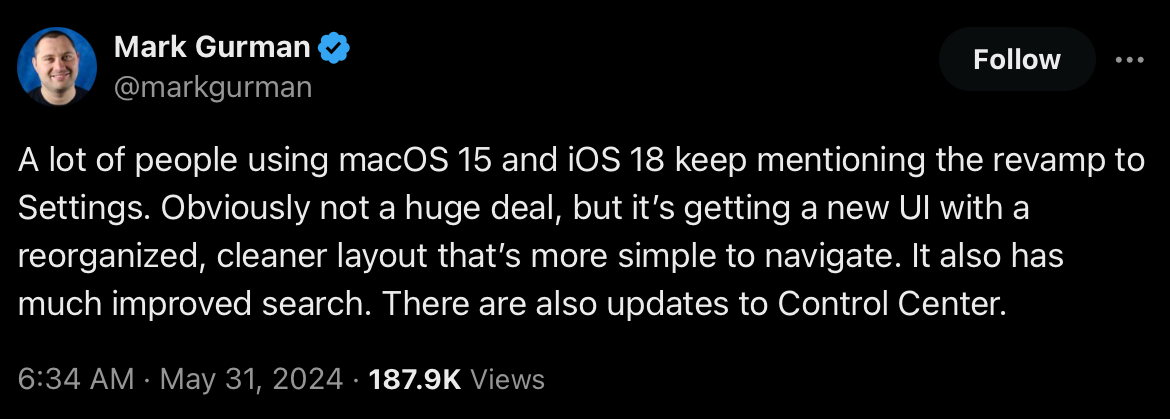1170x419 pixels.
Task: Select the May 31, 2024 date
Action: [x=251, y=379]
